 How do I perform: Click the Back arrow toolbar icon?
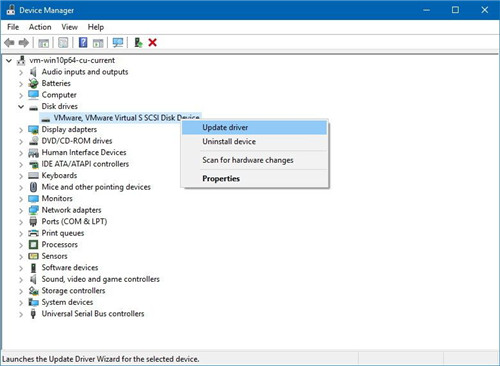click(9, 43)
